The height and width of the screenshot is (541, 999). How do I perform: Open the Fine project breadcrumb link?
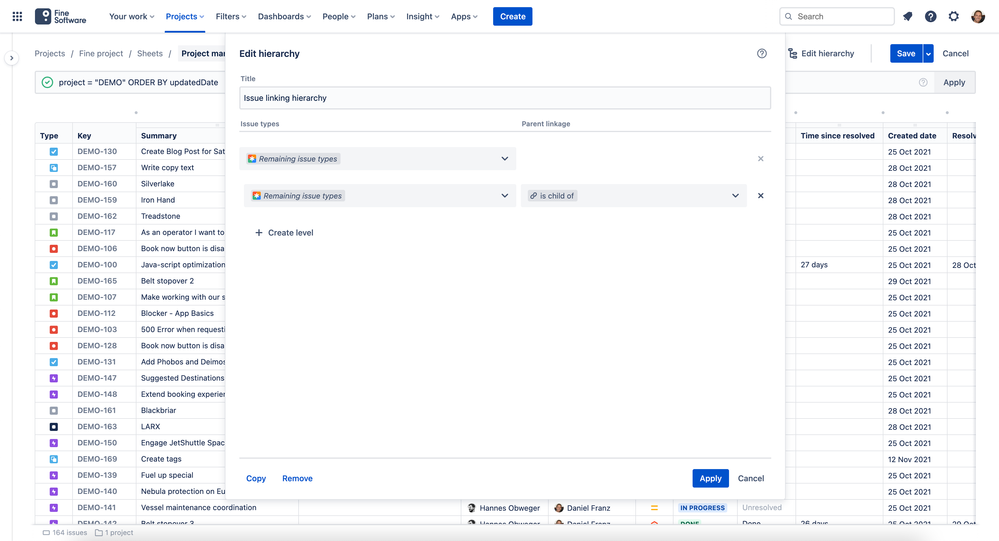pyautogui.click(x=101, y=54)
